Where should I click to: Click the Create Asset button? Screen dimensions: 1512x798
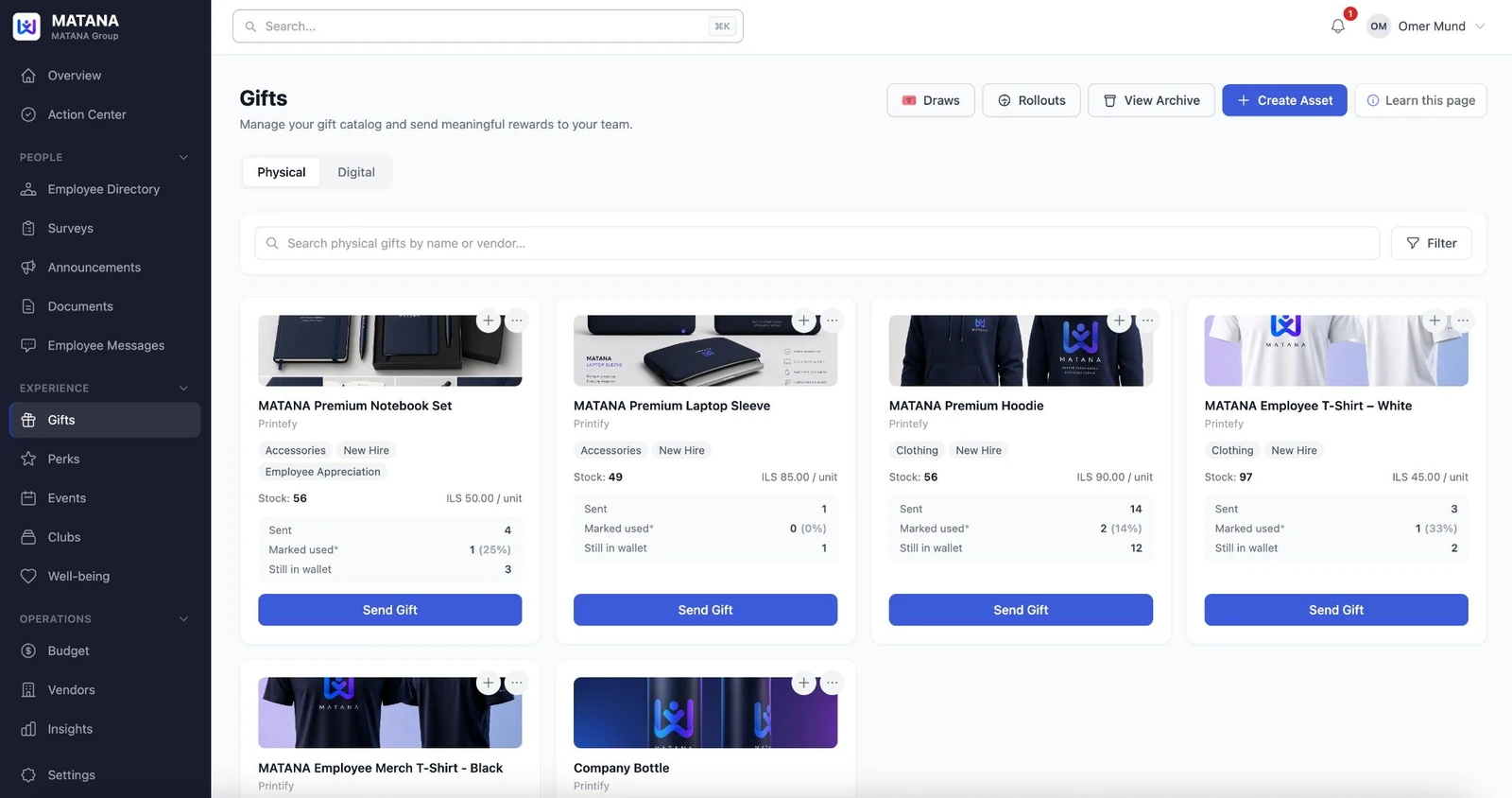[x=1284, y=100]
